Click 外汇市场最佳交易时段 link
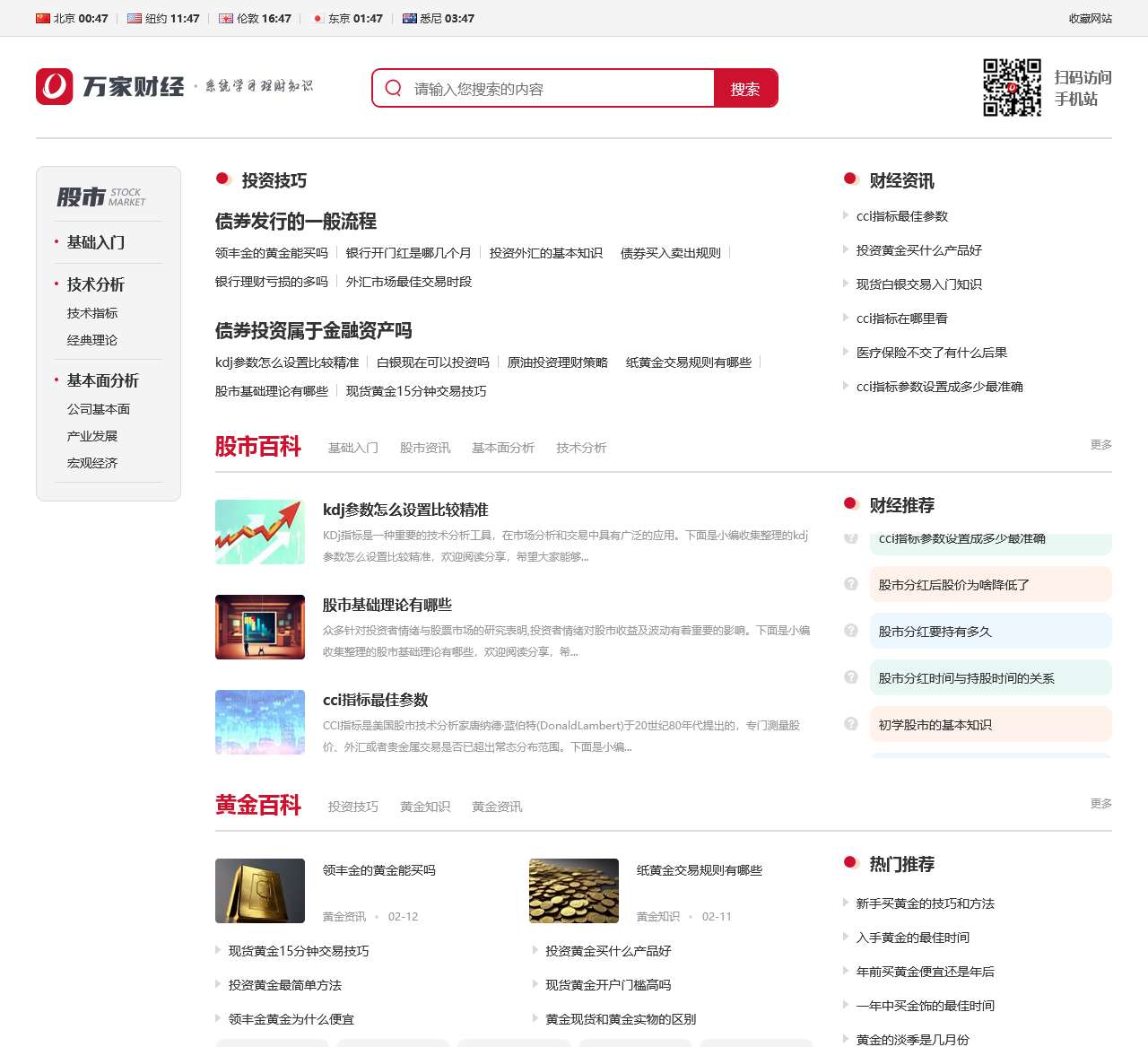This screenshot has width=1148, height=1047. pos(409,282)
